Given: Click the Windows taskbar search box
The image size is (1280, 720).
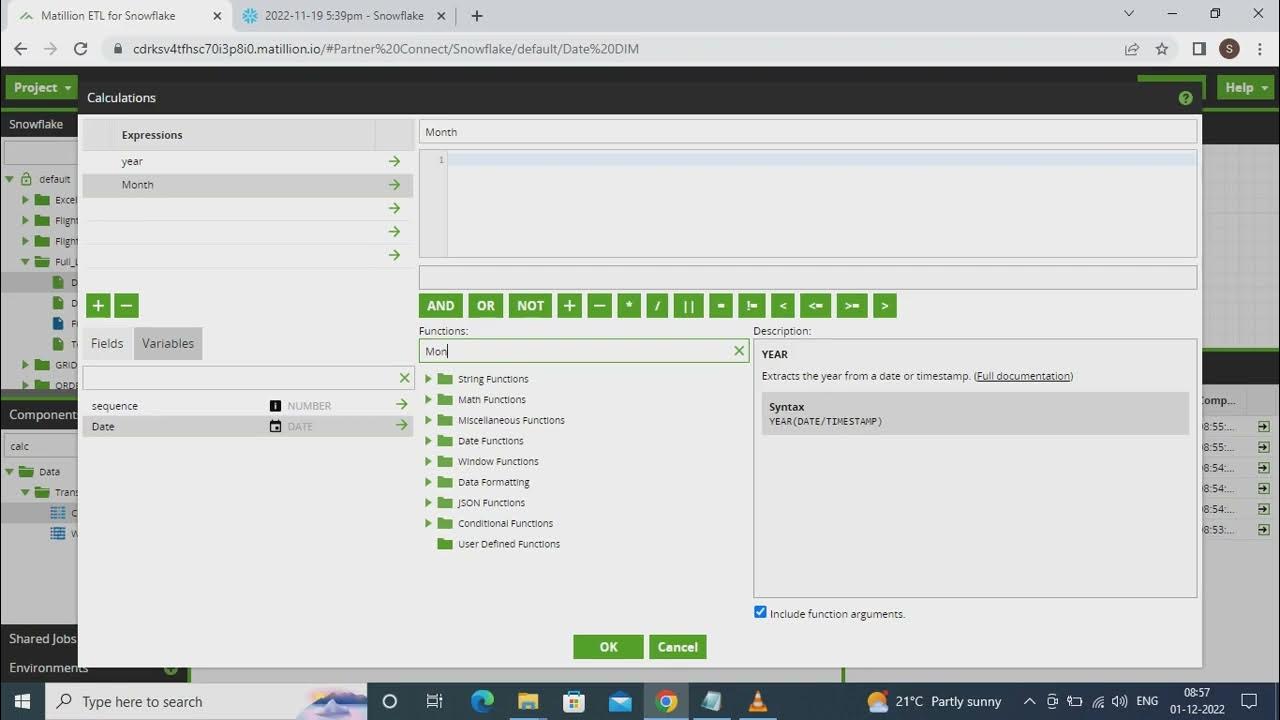Looking at the screenshot, I should tap(208, 701).
